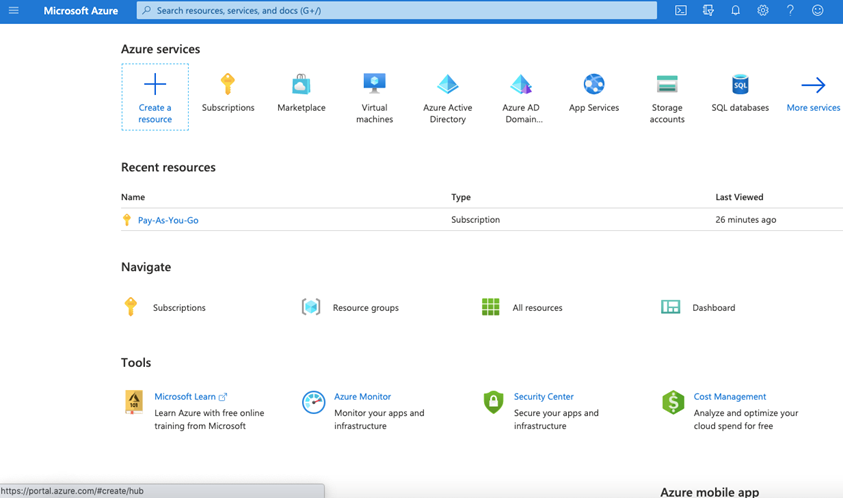Open the App Services icon
Screen dimensions: 843x498
pos(594,84)
